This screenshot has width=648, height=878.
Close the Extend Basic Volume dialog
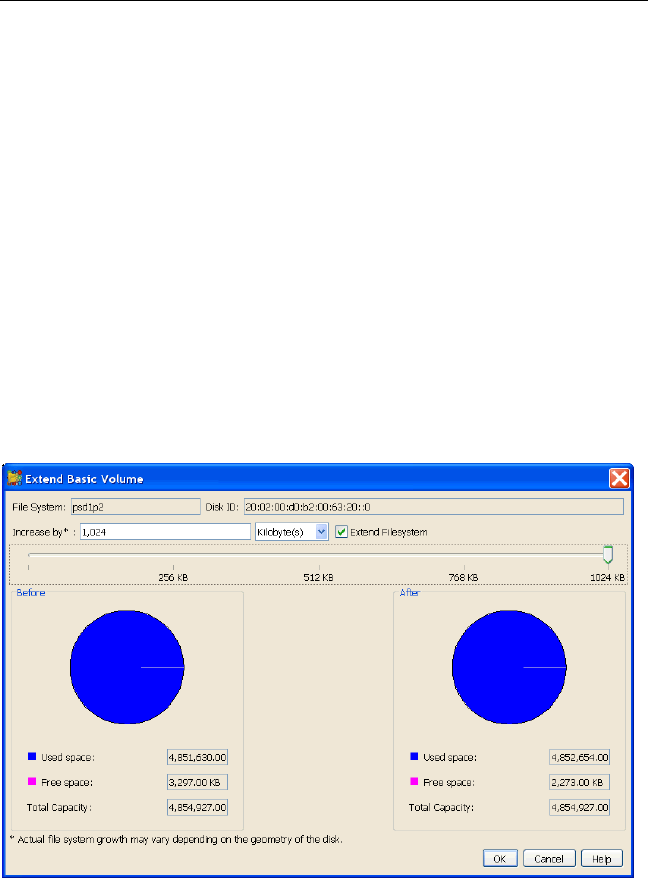point(619,479)
